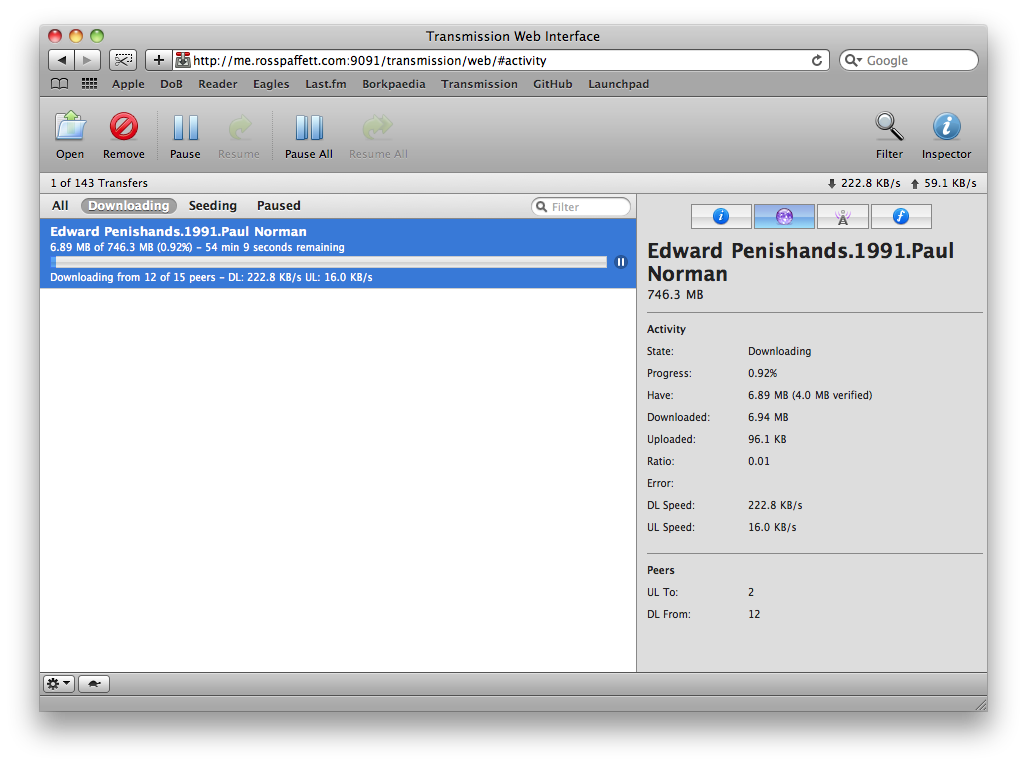This screenshot has width=1027, height=766.
Task: Open GitHub bookmark
Action: [553, 84]
